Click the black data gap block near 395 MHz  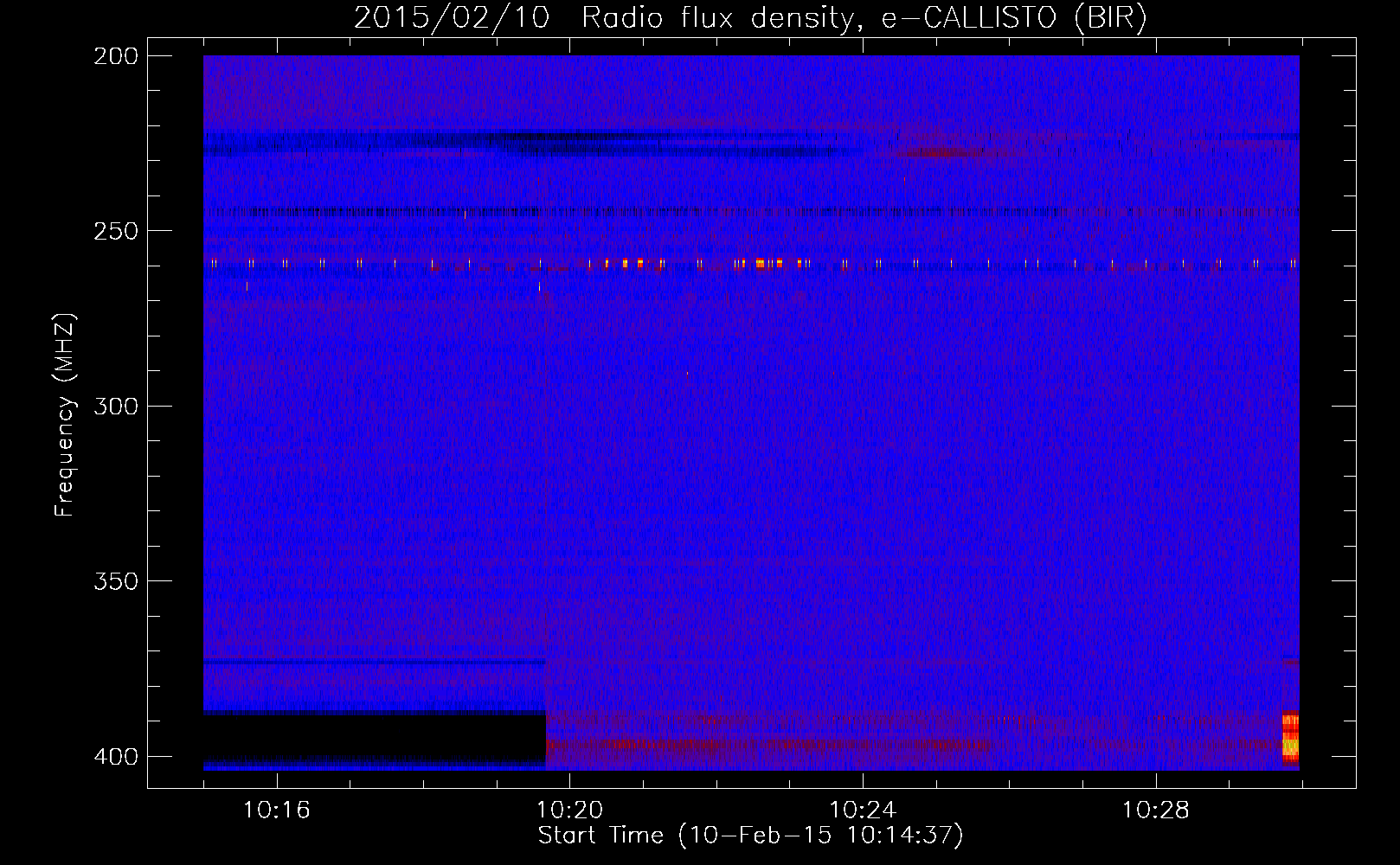pos(374,738)
